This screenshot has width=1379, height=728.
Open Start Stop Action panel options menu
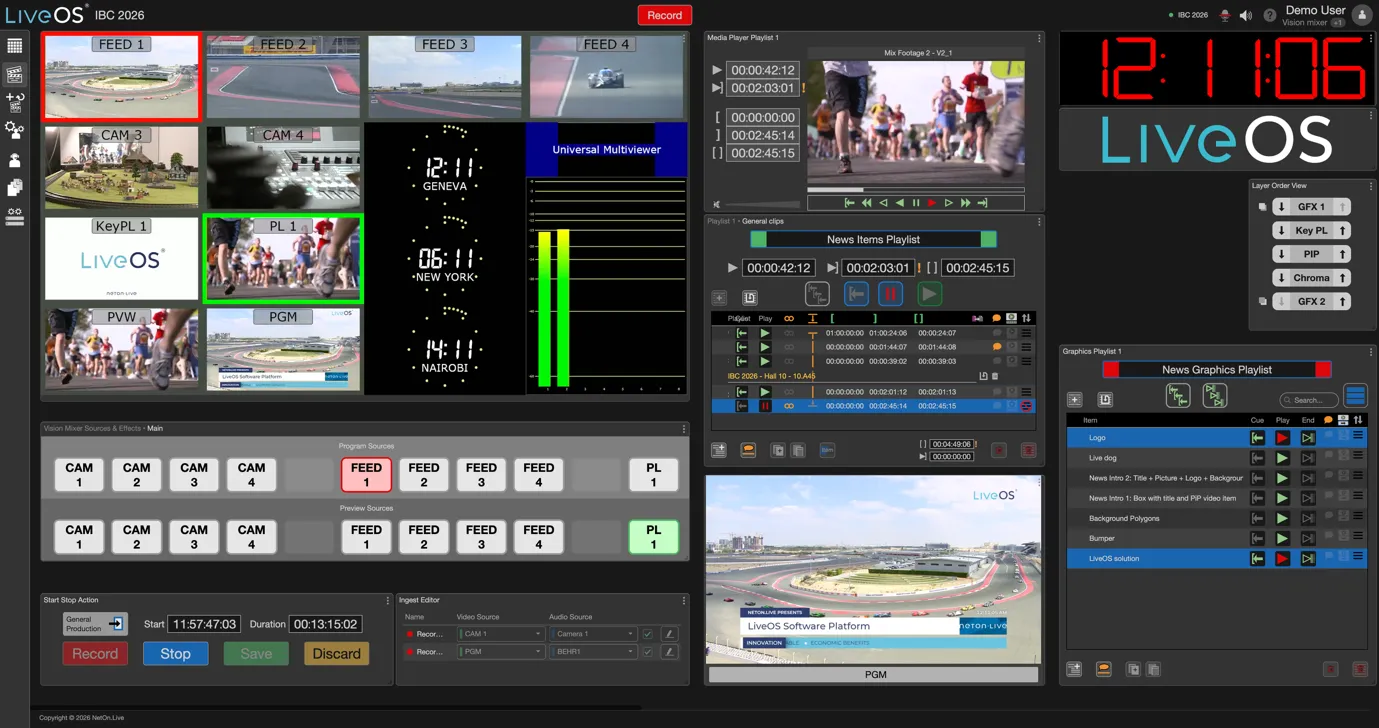[387, 601]
